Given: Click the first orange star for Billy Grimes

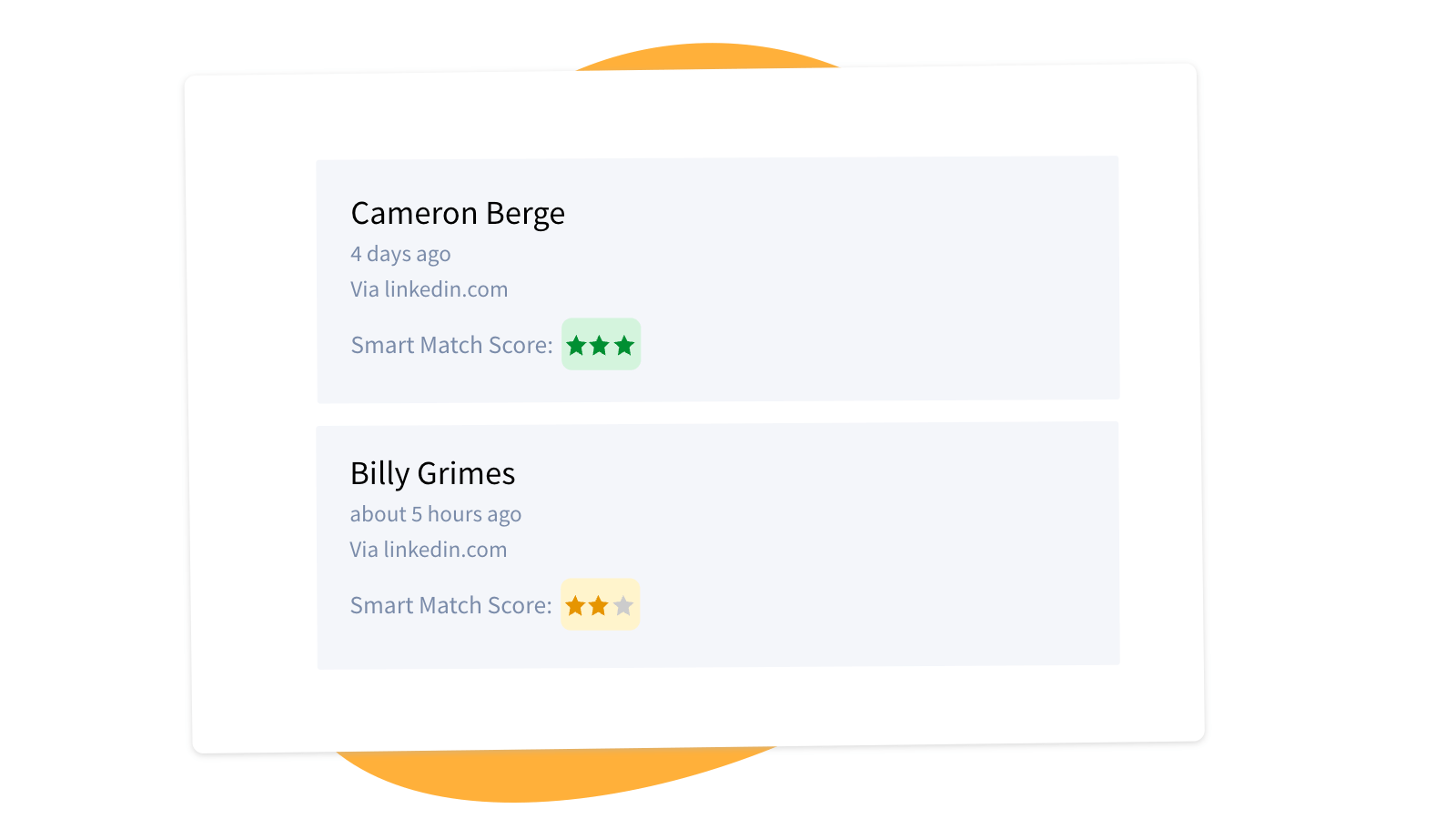Looking at the screenshot, I should 575,606.
